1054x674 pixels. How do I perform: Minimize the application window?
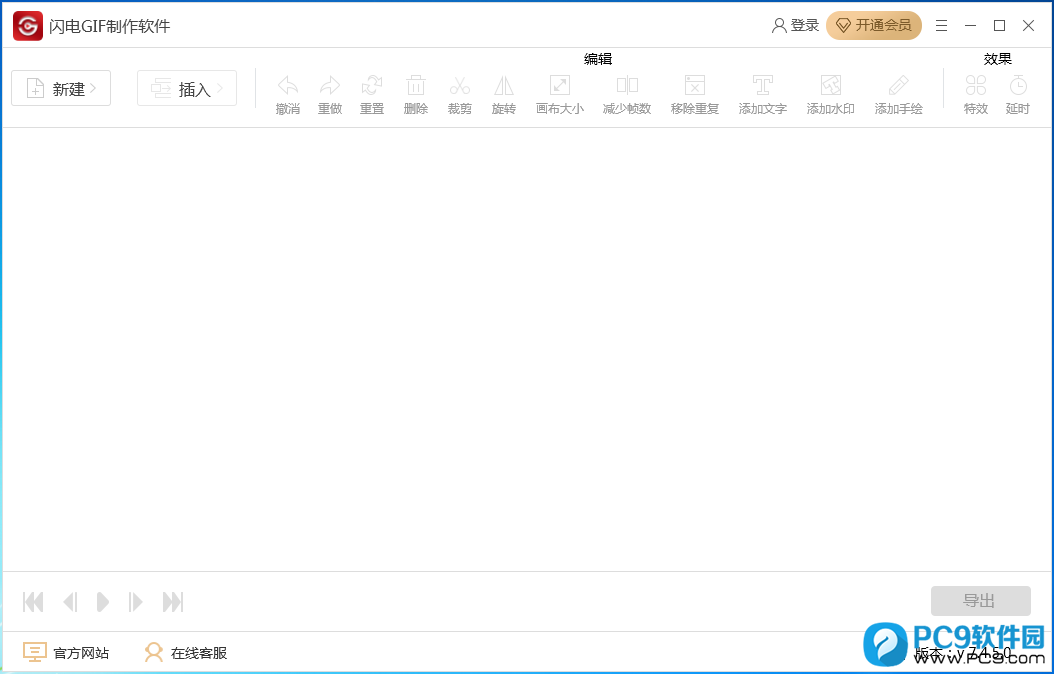tap(971, 26)
